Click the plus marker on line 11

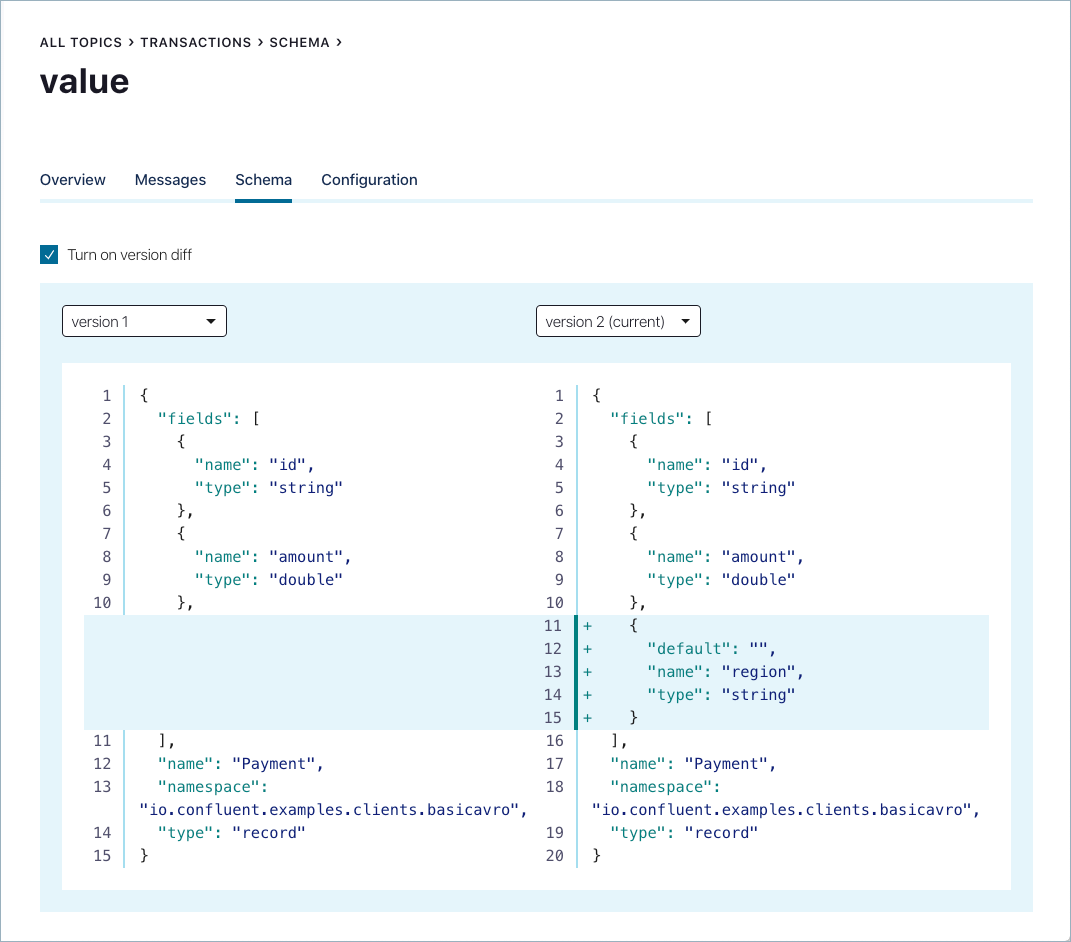[587, 625]
